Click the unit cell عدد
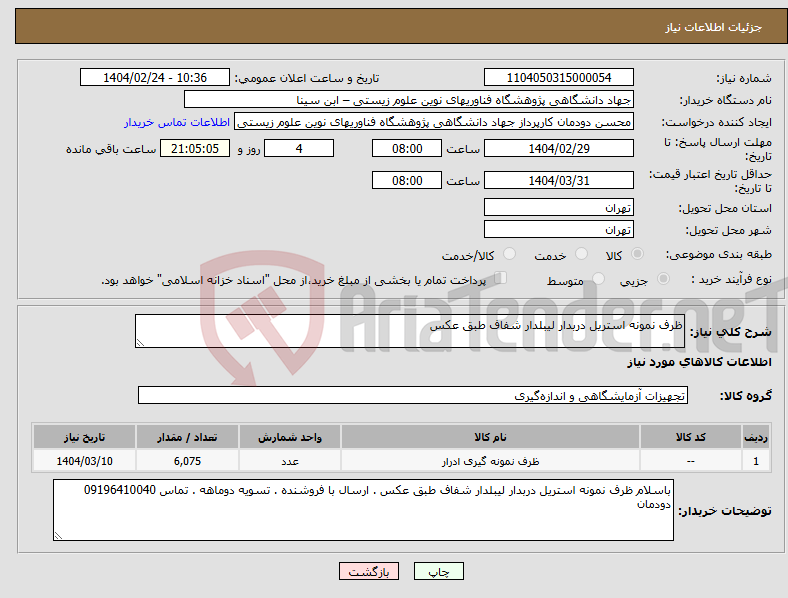 pos(290,461)
